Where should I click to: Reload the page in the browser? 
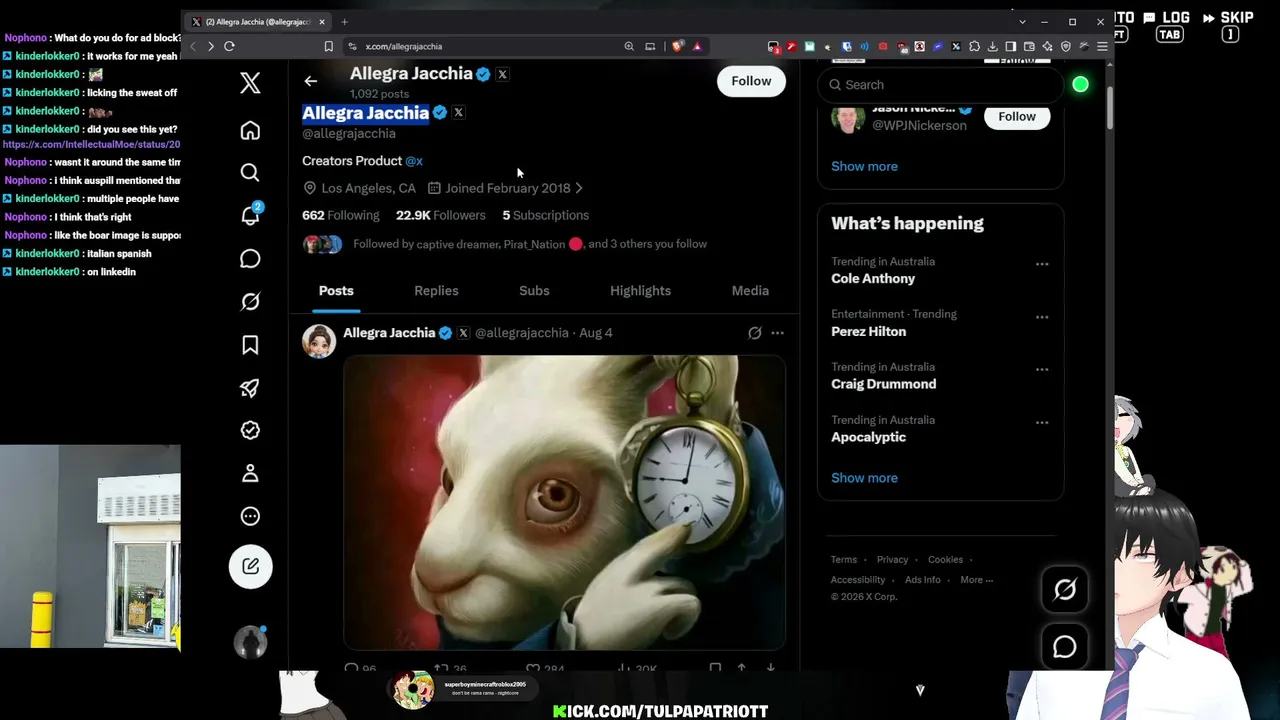(x=229, y=46)
